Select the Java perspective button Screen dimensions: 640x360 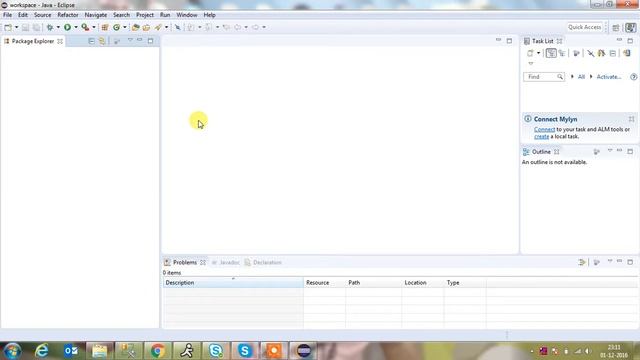click(x=631, y=27)
